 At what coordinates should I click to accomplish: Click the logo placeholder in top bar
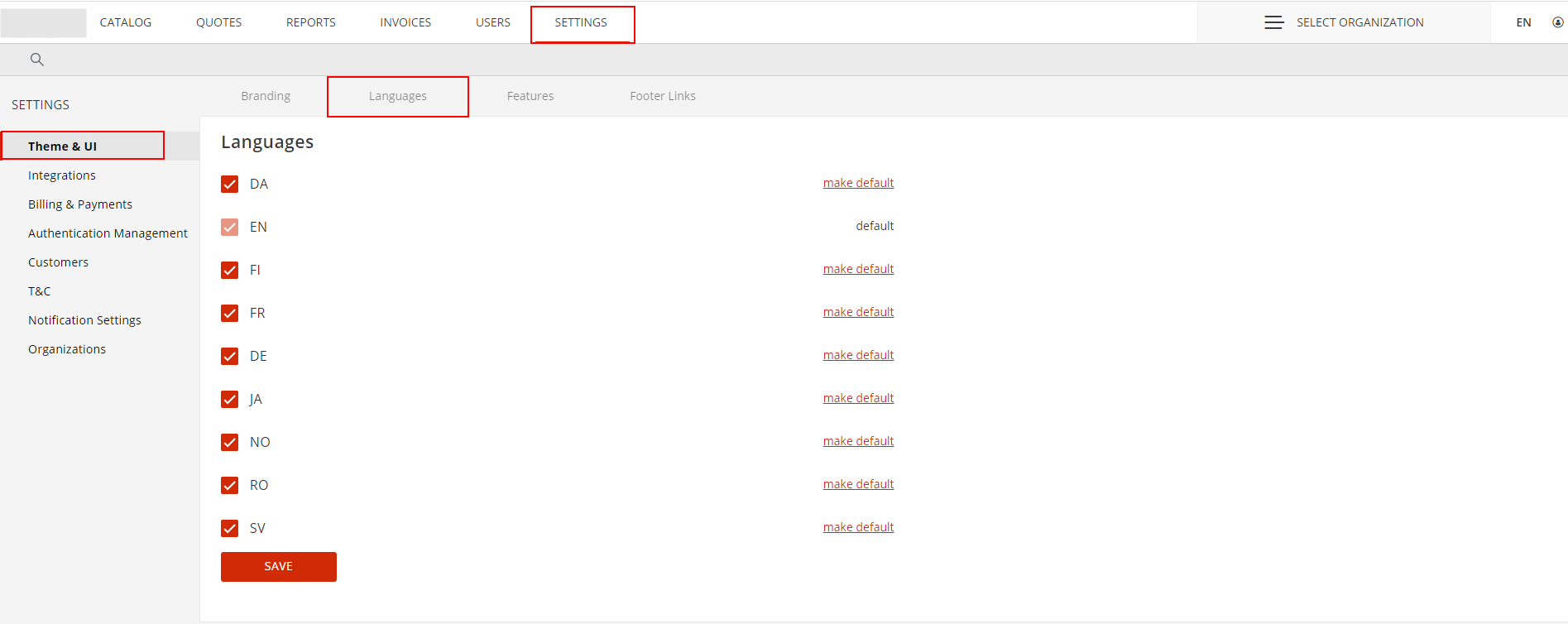43,22
